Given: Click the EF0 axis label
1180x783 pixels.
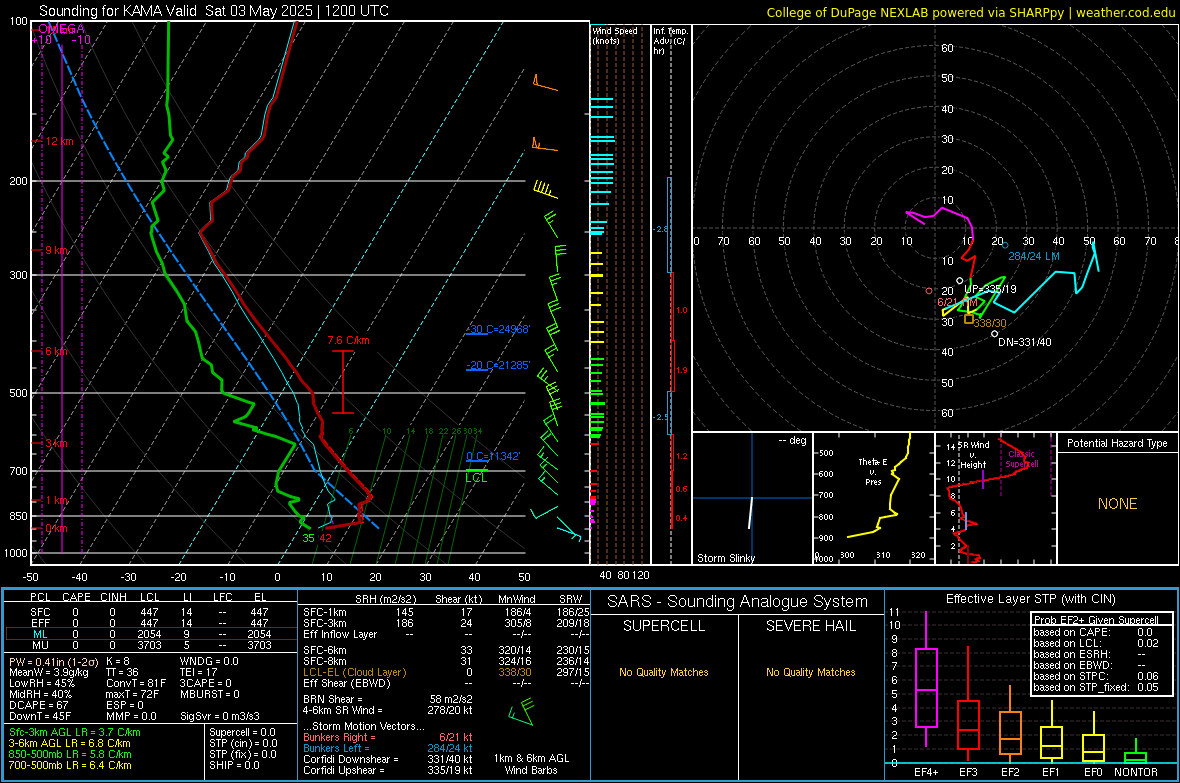Looking at the screenshot, I should tap(1093, 772).
